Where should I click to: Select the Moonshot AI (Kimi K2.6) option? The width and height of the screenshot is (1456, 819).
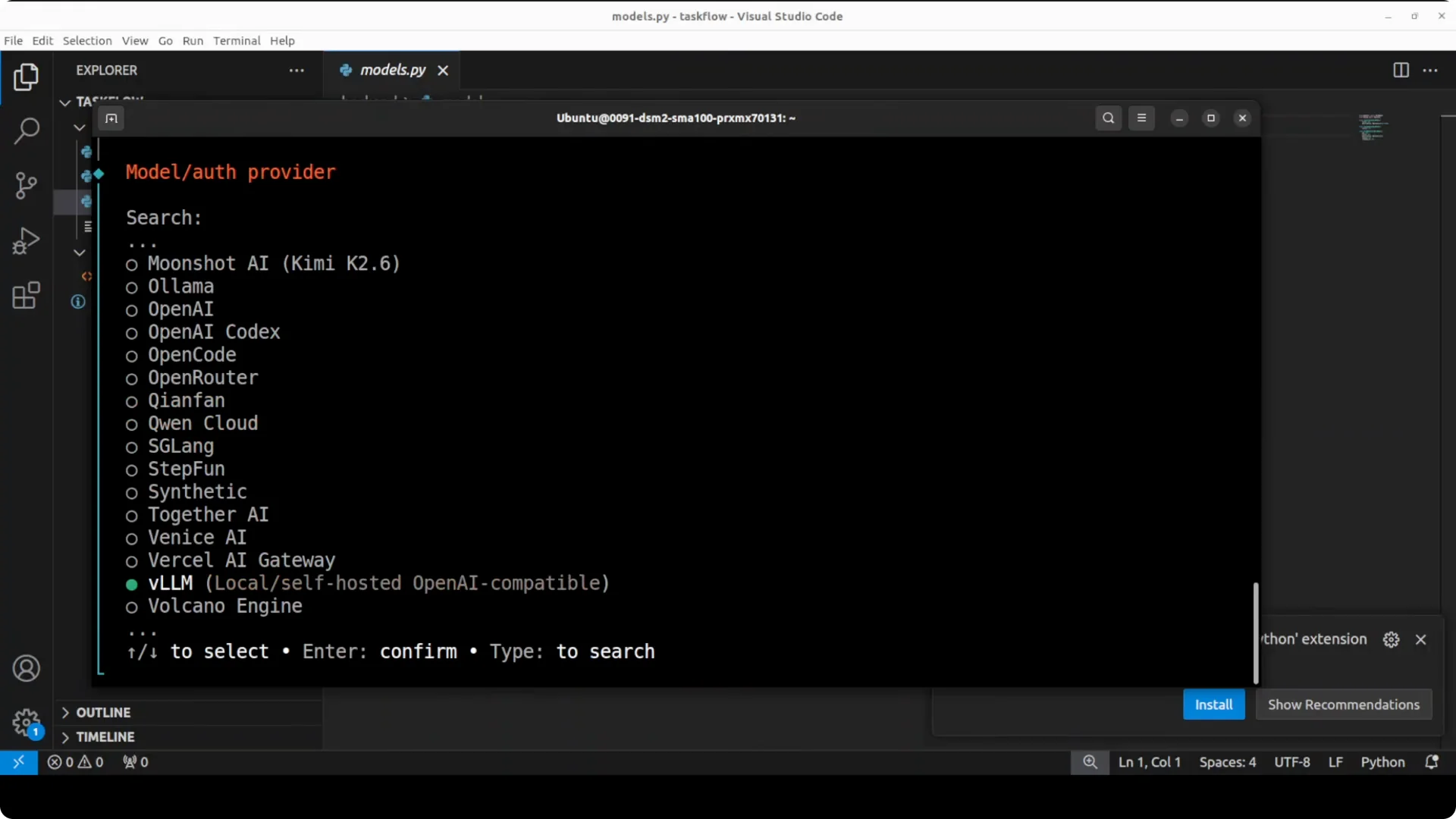[x=263, y=264]
